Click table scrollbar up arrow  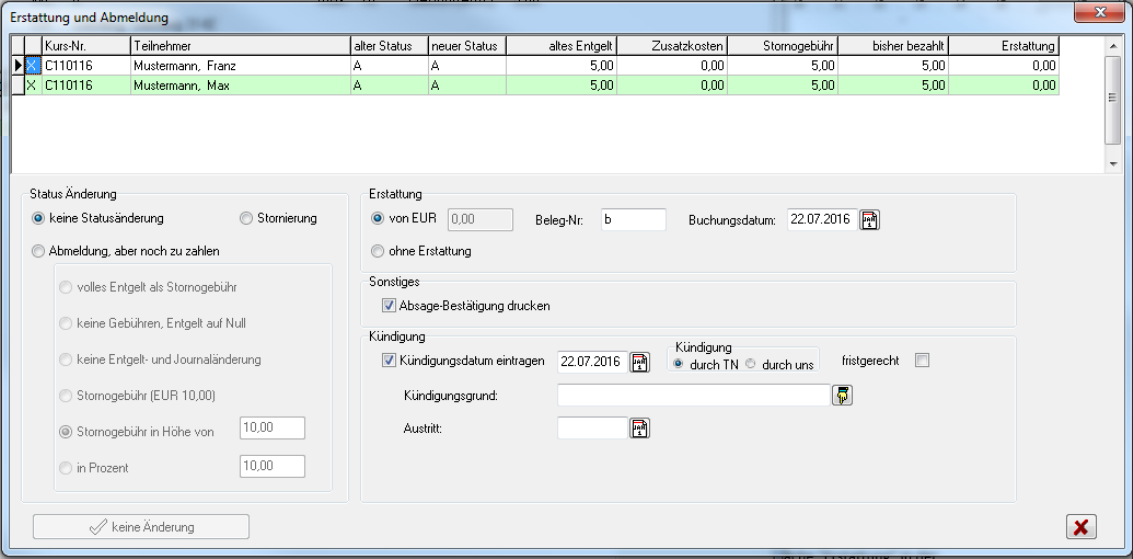coord(1113,46)
